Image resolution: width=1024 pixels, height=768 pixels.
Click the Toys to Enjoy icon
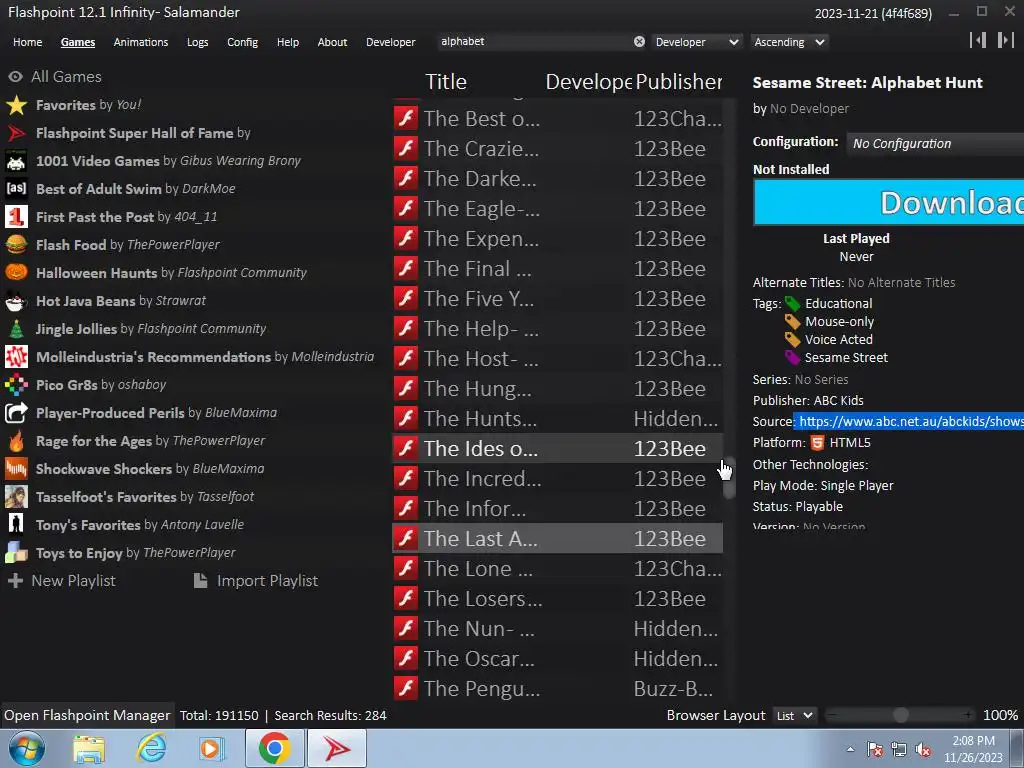(x=16, y=553)
